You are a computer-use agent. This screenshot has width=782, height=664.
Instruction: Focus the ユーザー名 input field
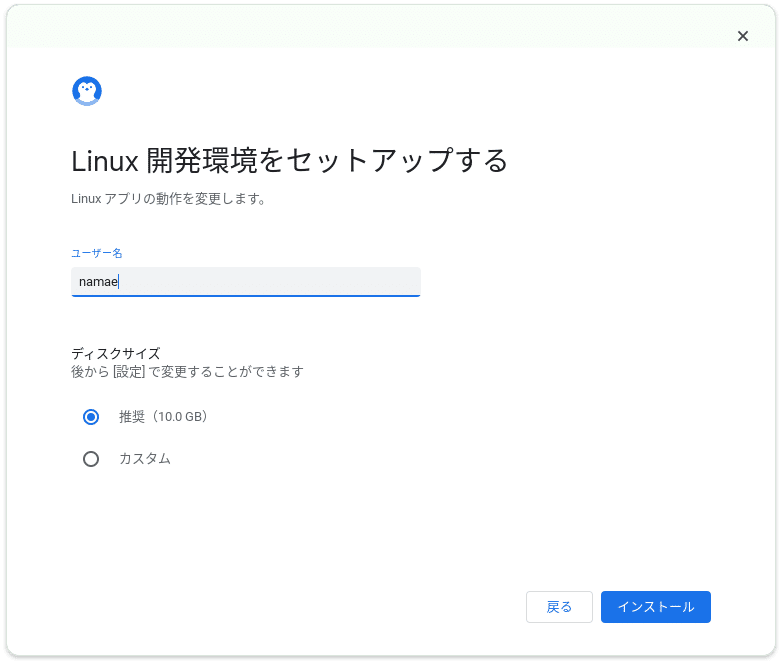pos(246,282)
